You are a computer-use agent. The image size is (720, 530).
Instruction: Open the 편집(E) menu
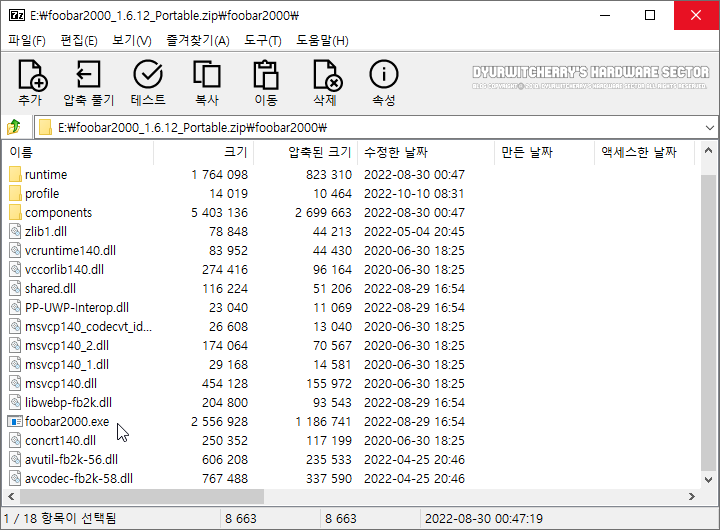79,40
